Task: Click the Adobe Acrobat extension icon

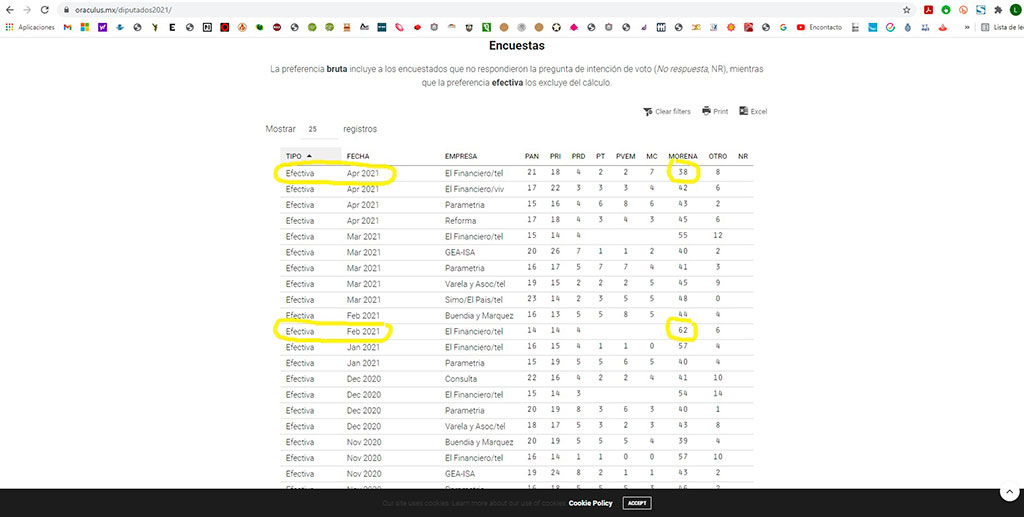Action: 928,9
